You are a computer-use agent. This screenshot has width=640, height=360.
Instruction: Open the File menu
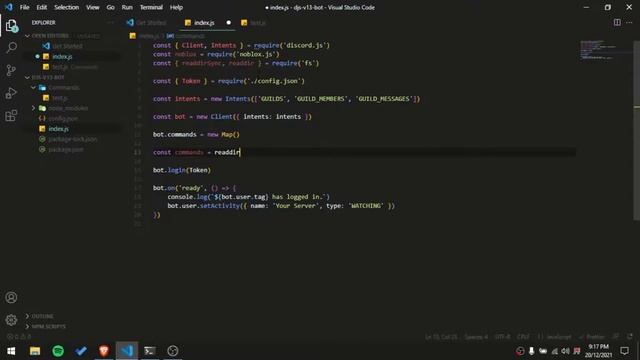coord(24,7)
